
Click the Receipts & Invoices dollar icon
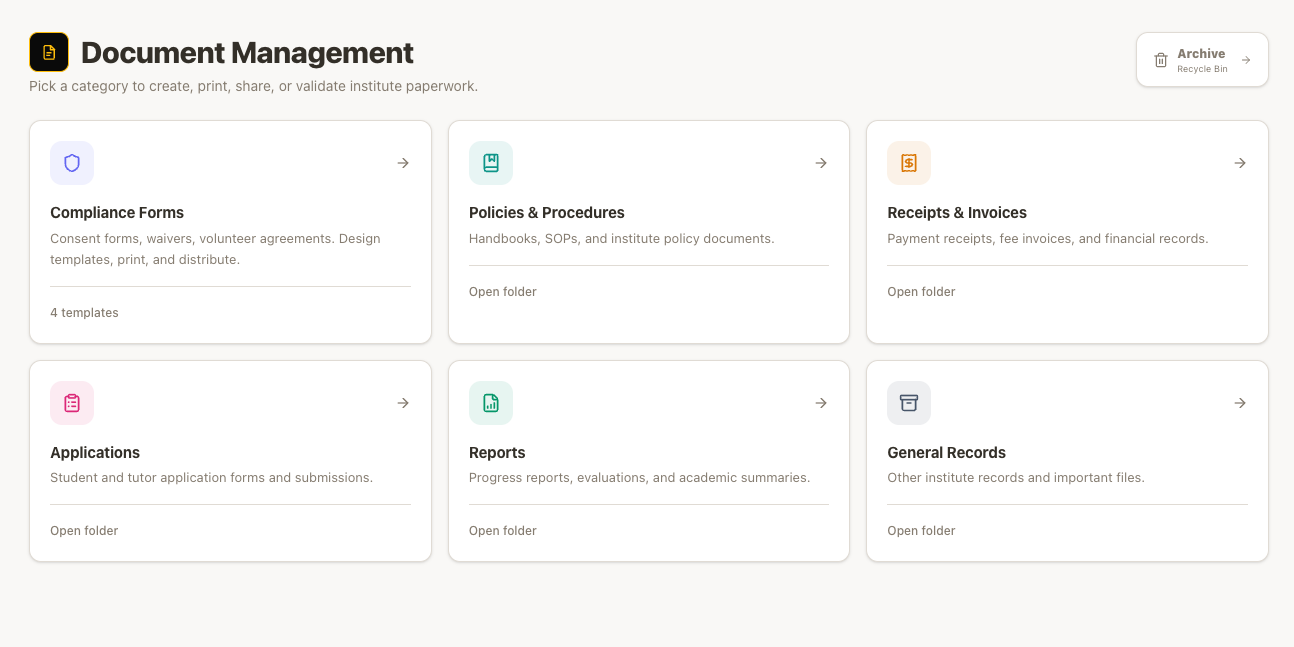click(909, 163)
